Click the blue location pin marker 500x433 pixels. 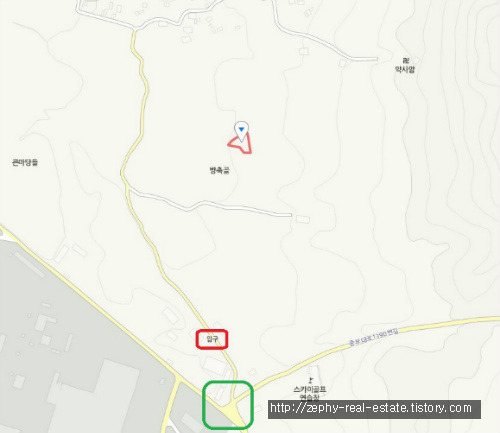(x=241, y=131)
